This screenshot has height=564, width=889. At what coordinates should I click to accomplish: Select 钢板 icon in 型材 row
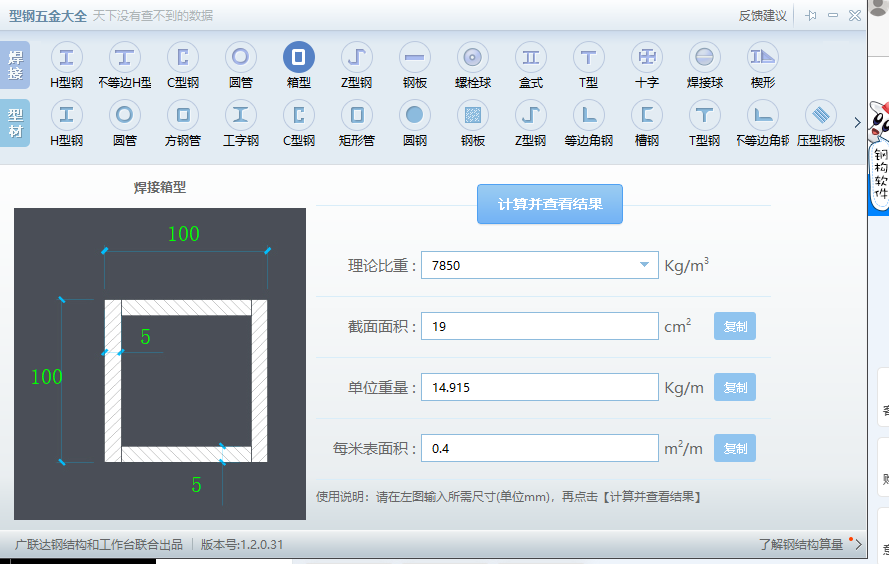point(473,115)
